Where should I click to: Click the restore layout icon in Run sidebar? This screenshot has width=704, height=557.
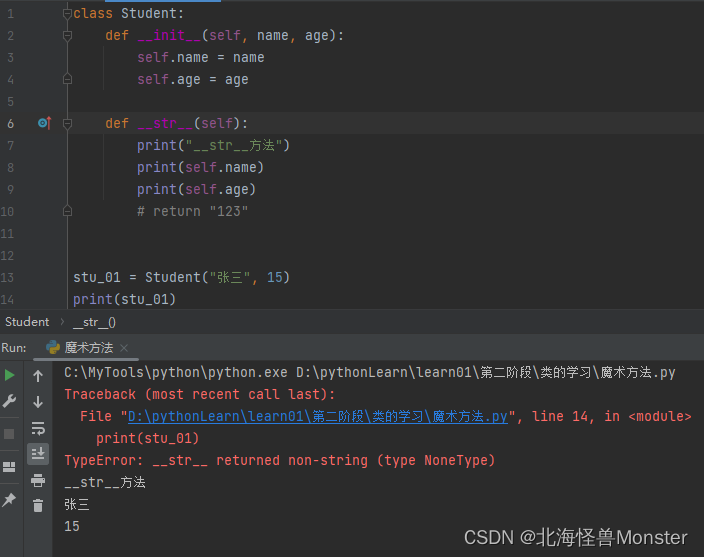pos(9,467)
